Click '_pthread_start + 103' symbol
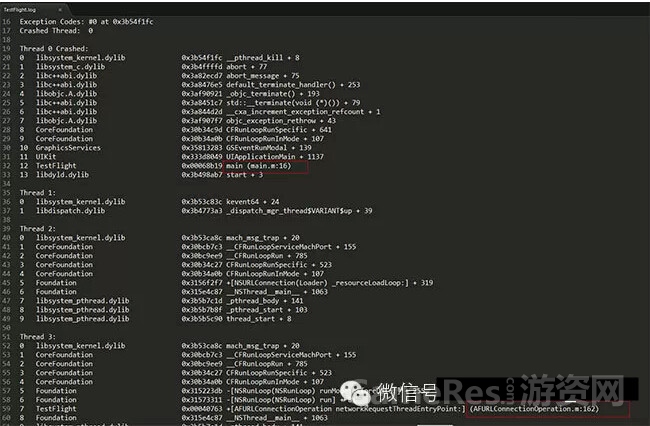 tap(267, 310)
